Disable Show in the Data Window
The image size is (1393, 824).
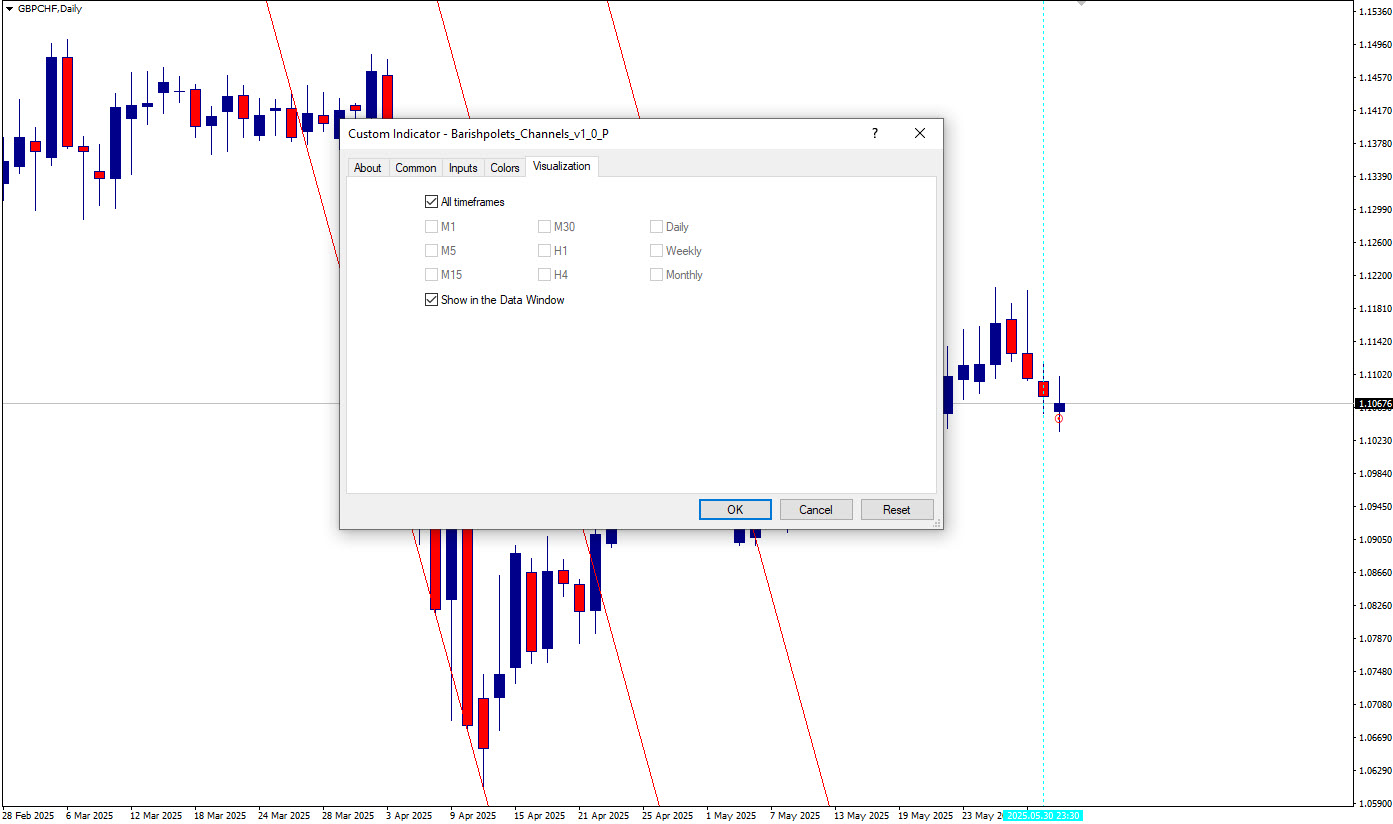click(431, 300)
